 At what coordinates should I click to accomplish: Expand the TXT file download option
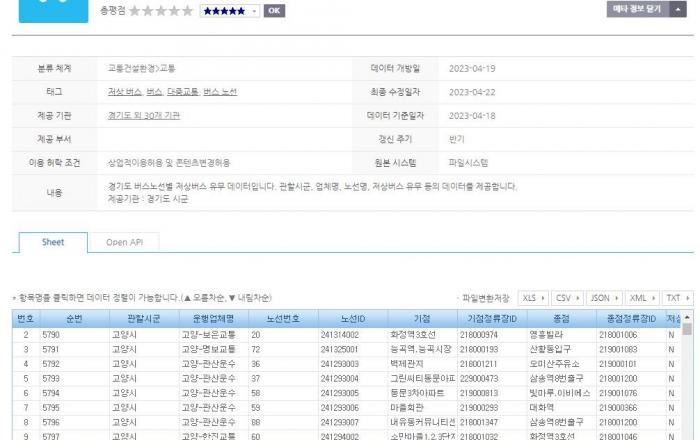click(x=678, y=298)
